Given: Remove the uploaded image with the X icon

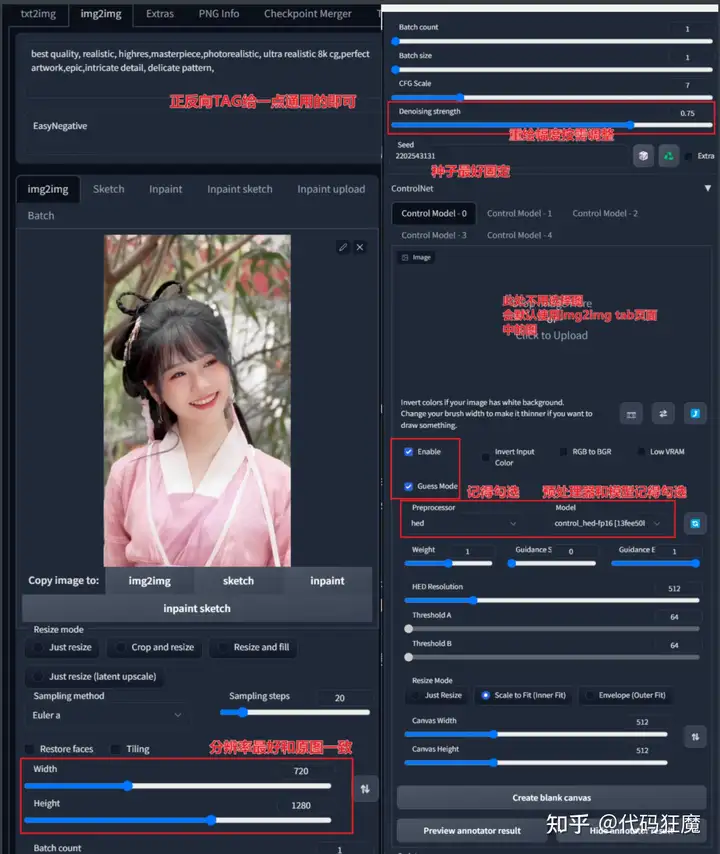Looking at the screenshot, I should (360, 247).
